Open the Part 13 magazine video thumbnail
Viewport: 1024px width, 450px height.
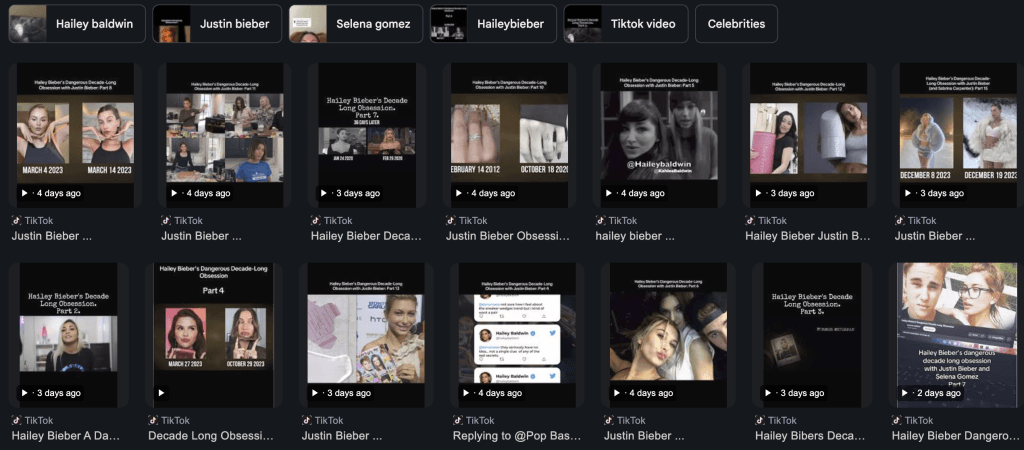366,335
